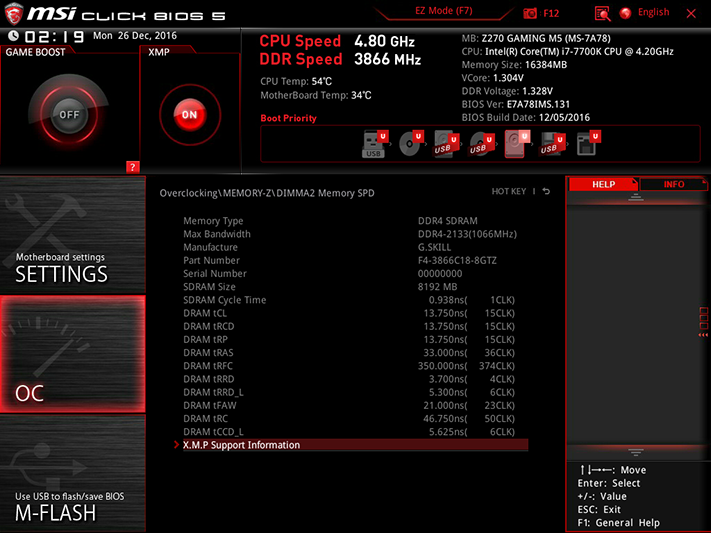Click the CPU Temp 54°C reading
This screenshot has height=533, width=711.
[x=296, y=81]
